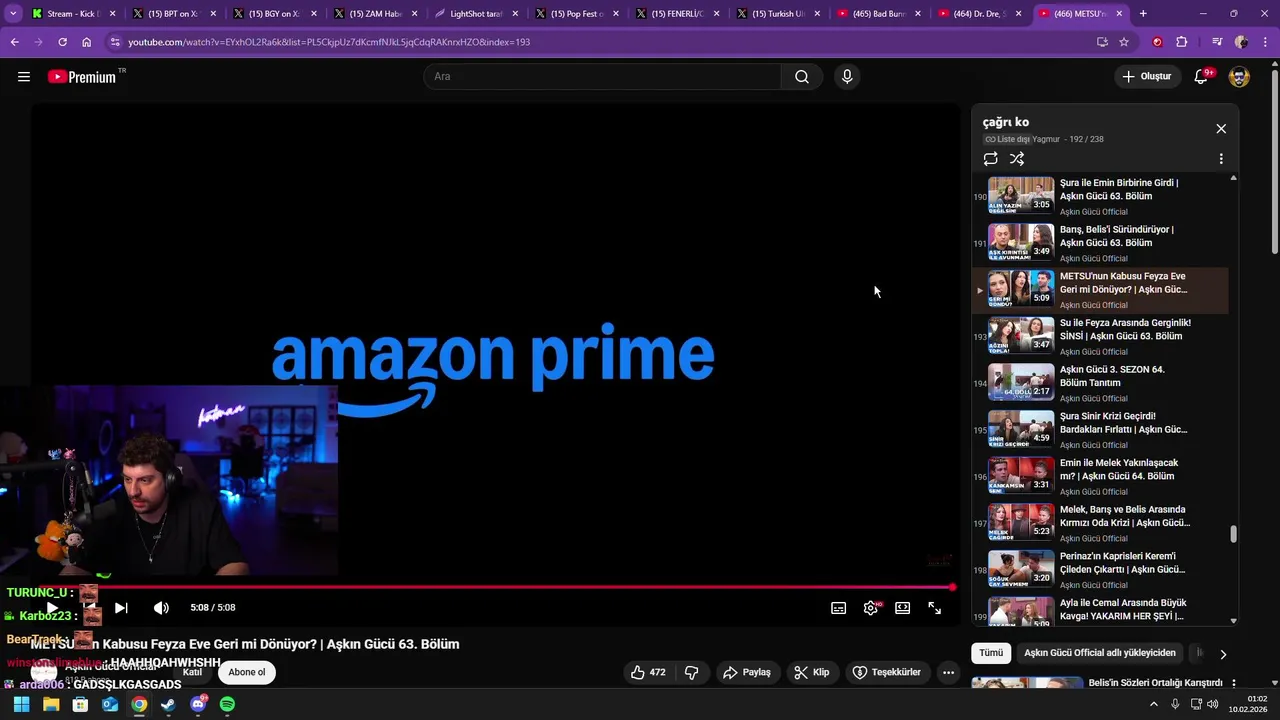This screenshot has width=1280, height=720.
Task: Open a new browser tab
Action: (1143, 14)
